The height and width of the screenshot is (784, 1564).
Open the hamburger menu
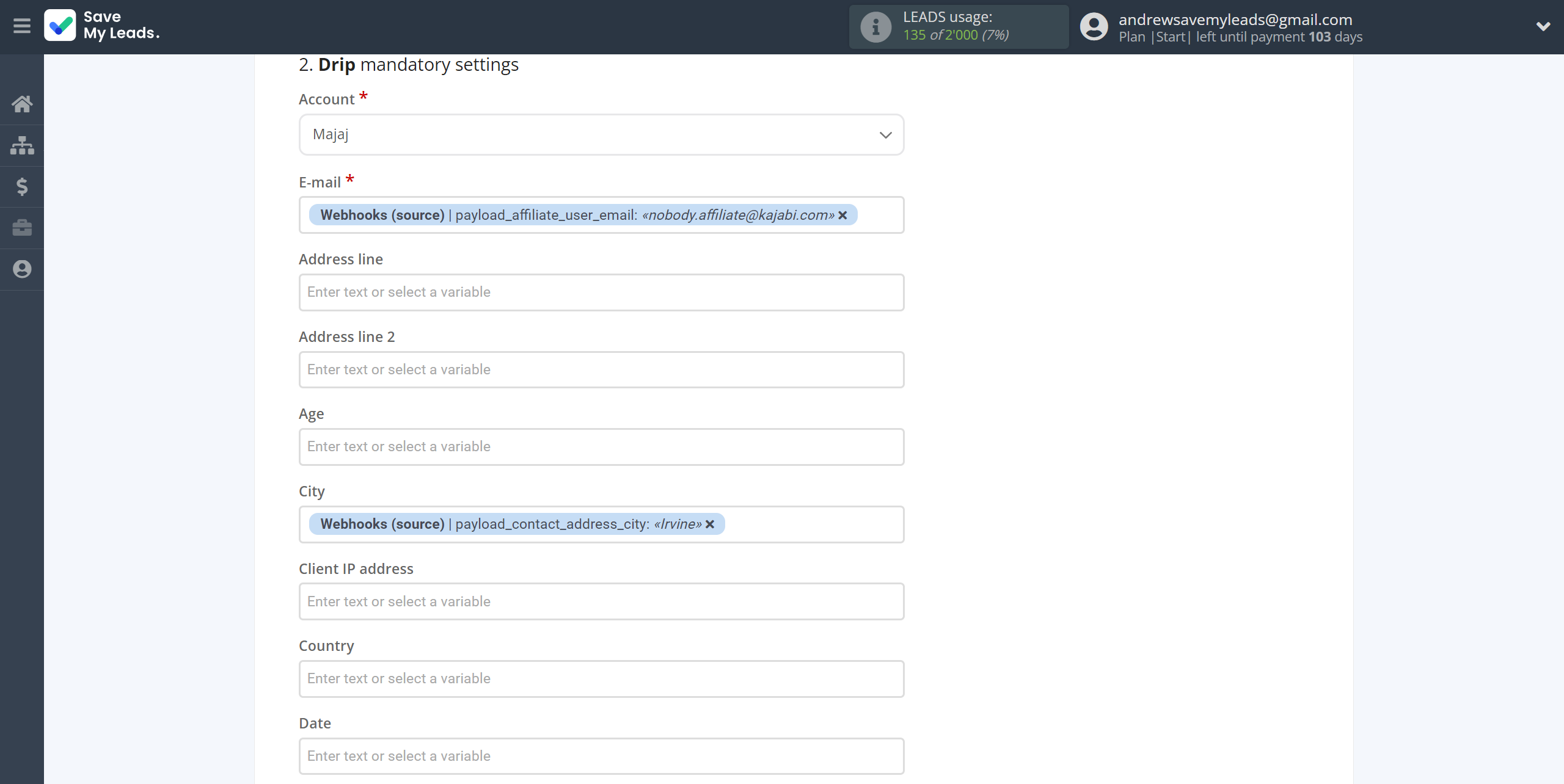click(22, 26)
